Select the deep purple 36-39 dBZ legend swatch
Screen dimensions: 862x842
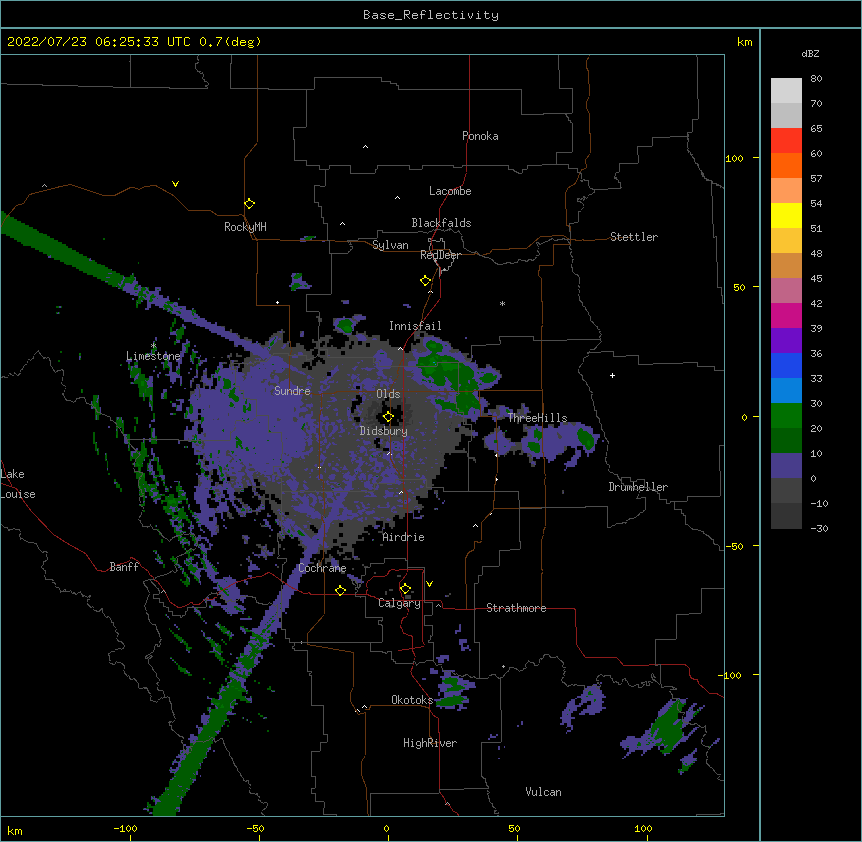(x=786, y=341)
